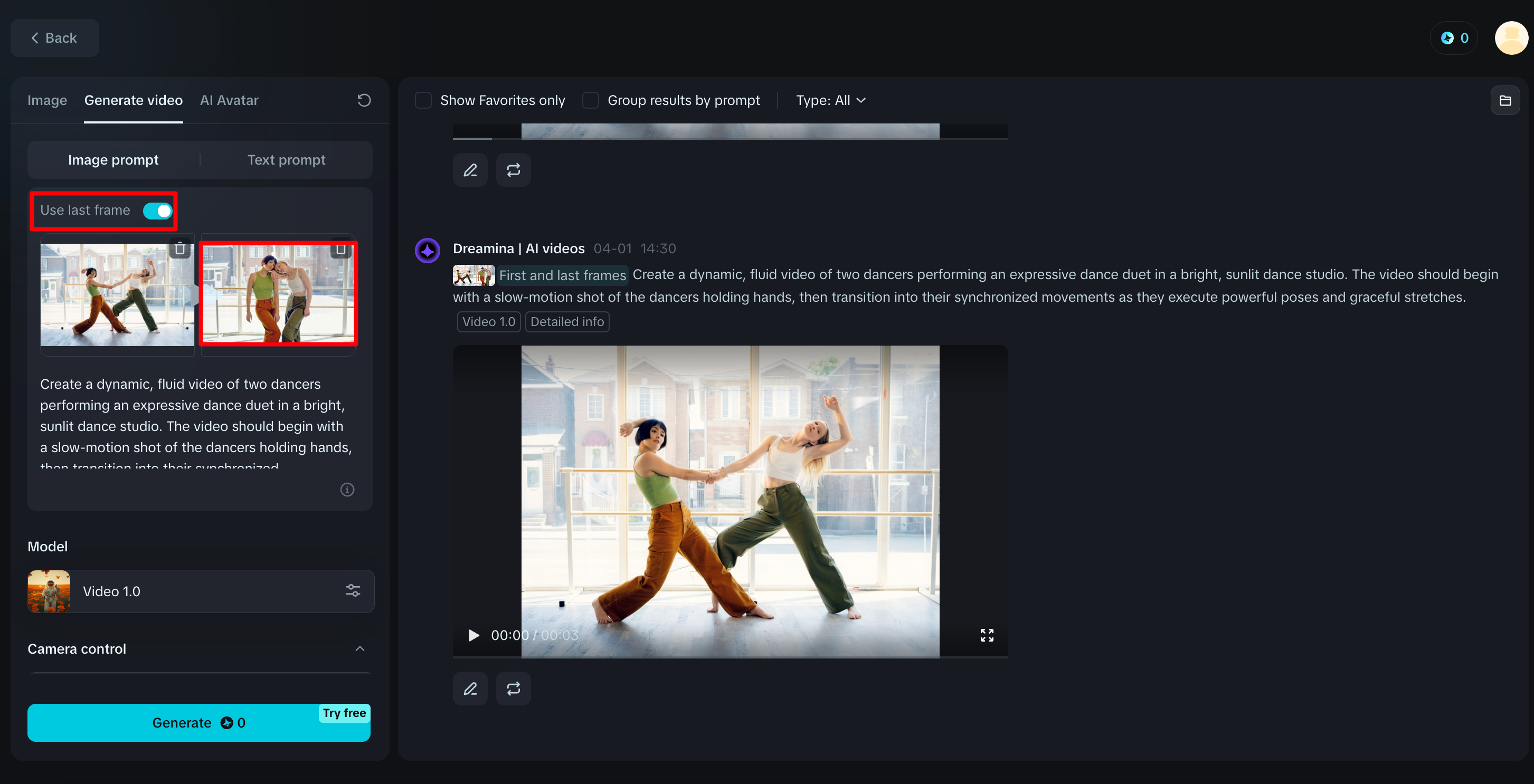Click the reset/refresh icon in left panel
Screen dimensions: 1534x784
[x=364, y=100]
